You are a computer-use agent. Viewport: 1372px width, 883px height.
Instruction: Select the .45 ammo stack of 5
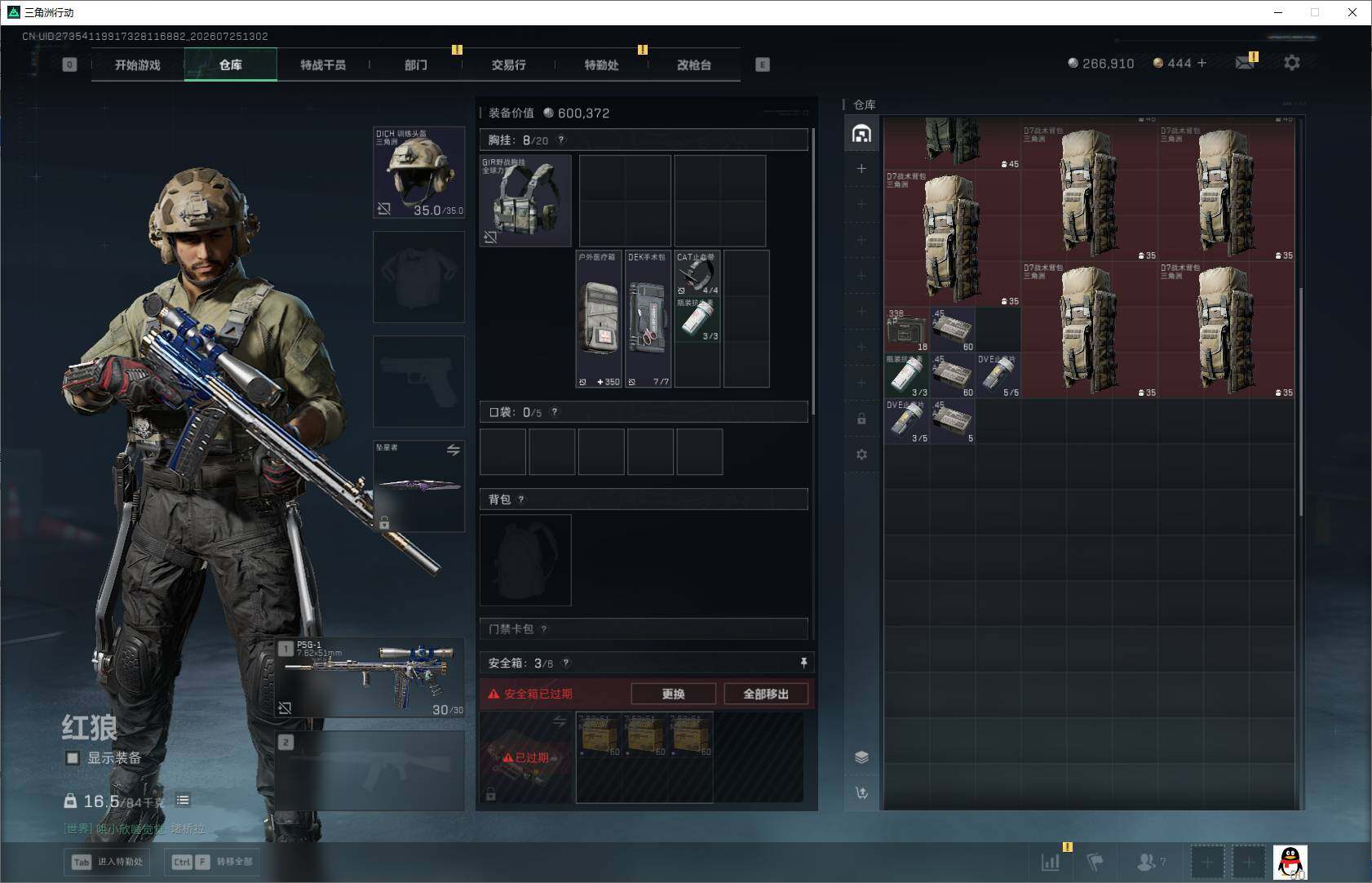click(x=953, y=421)
